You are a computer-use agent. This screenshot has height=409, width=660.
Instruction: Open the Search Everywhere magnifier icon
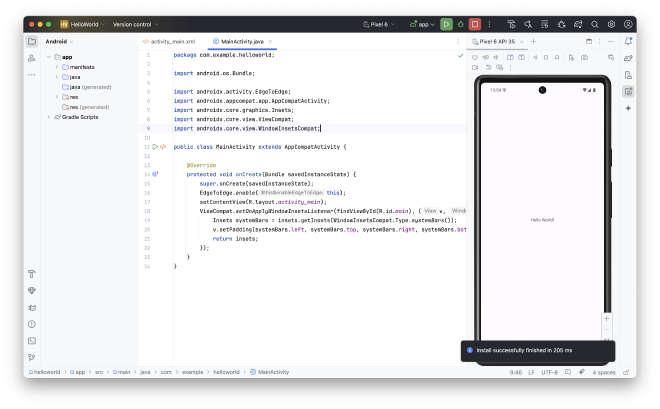pos(595,24)
